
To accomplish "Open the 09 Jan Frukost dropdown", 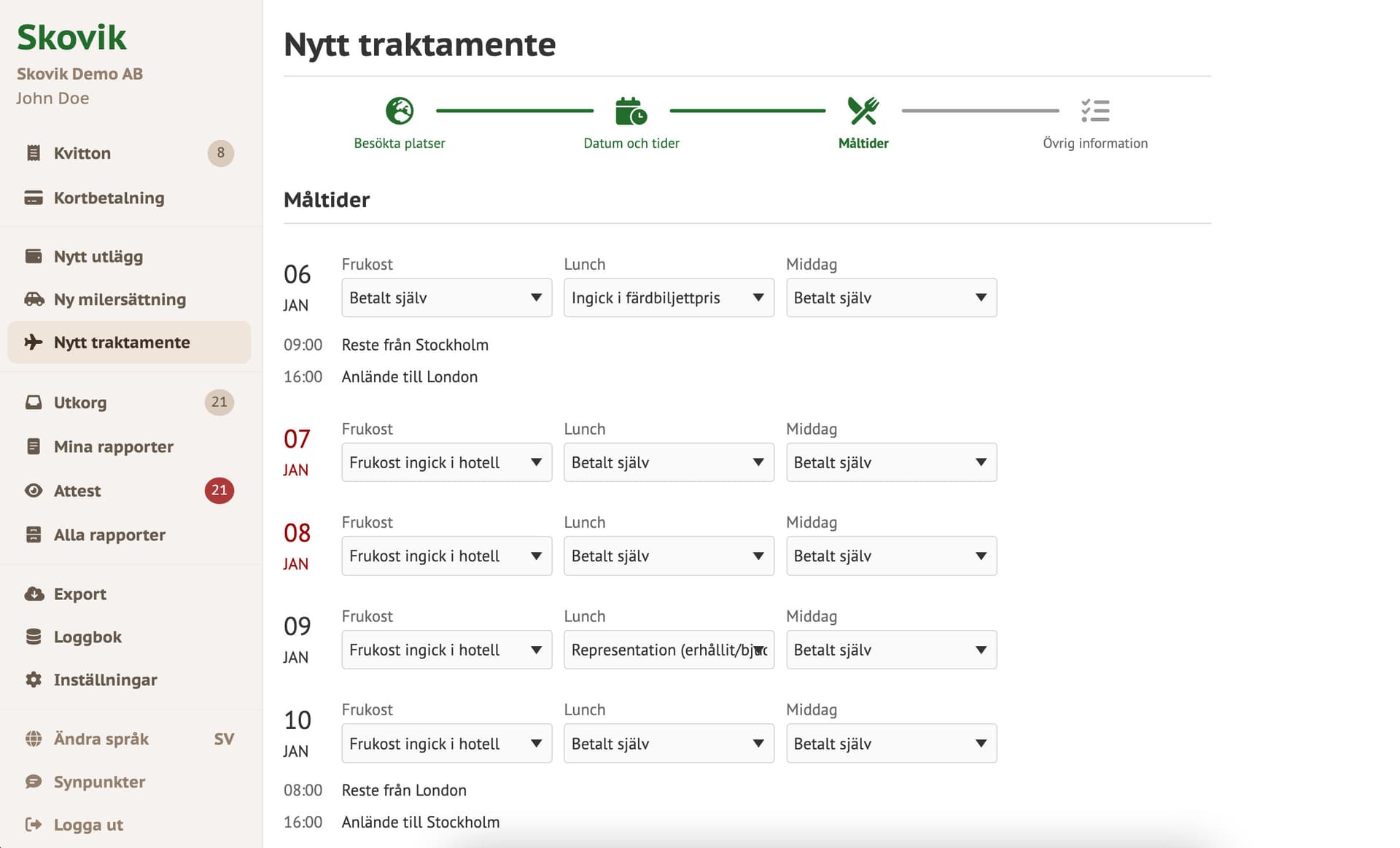I will [x=447, y=650].
